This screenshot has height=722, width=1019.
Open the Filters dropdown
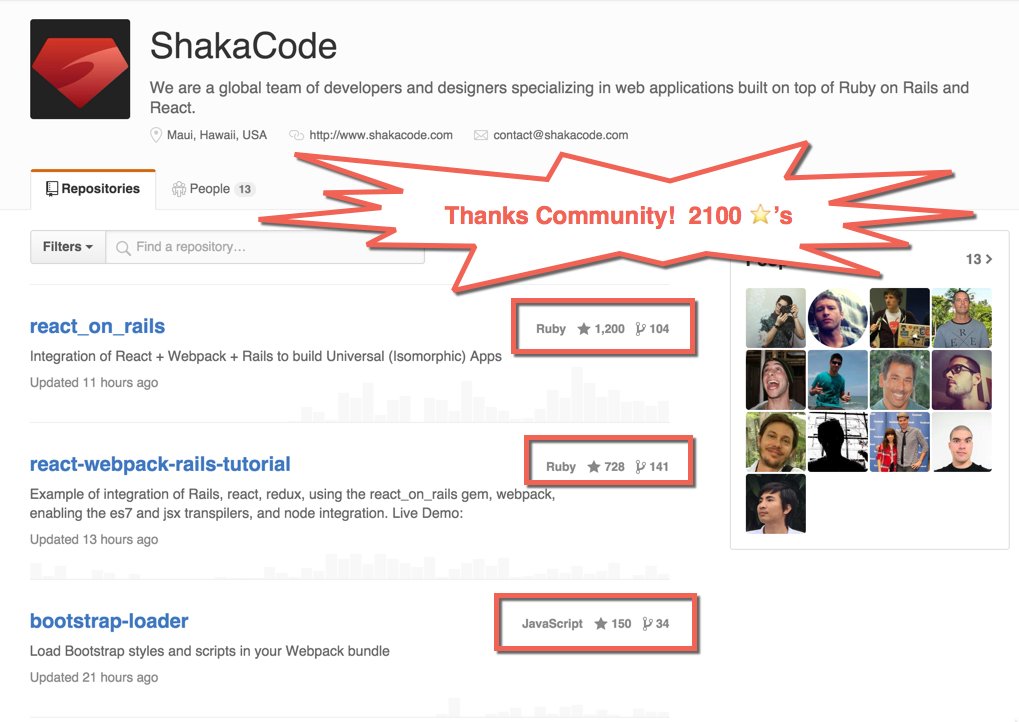[68, 247]
